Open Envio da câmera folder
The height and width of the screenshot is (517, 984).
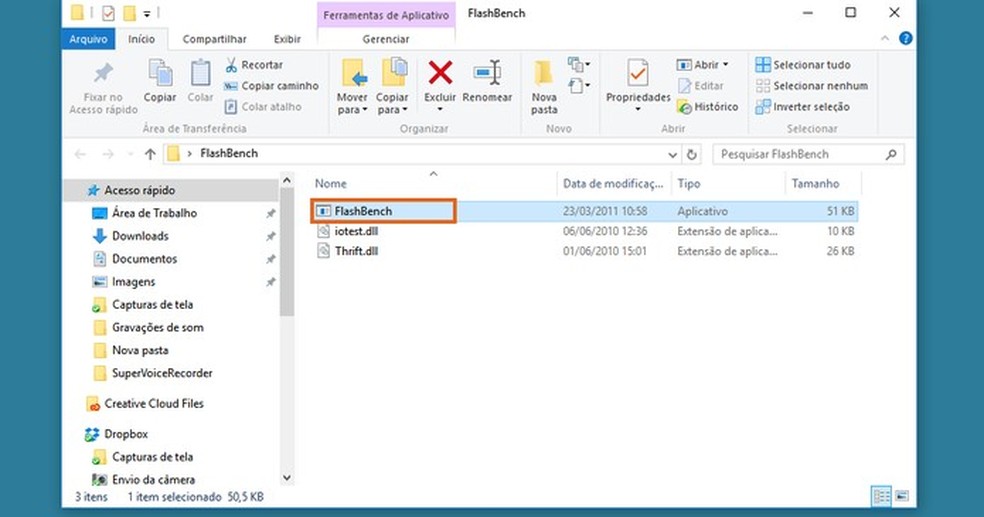click(153, 479)
